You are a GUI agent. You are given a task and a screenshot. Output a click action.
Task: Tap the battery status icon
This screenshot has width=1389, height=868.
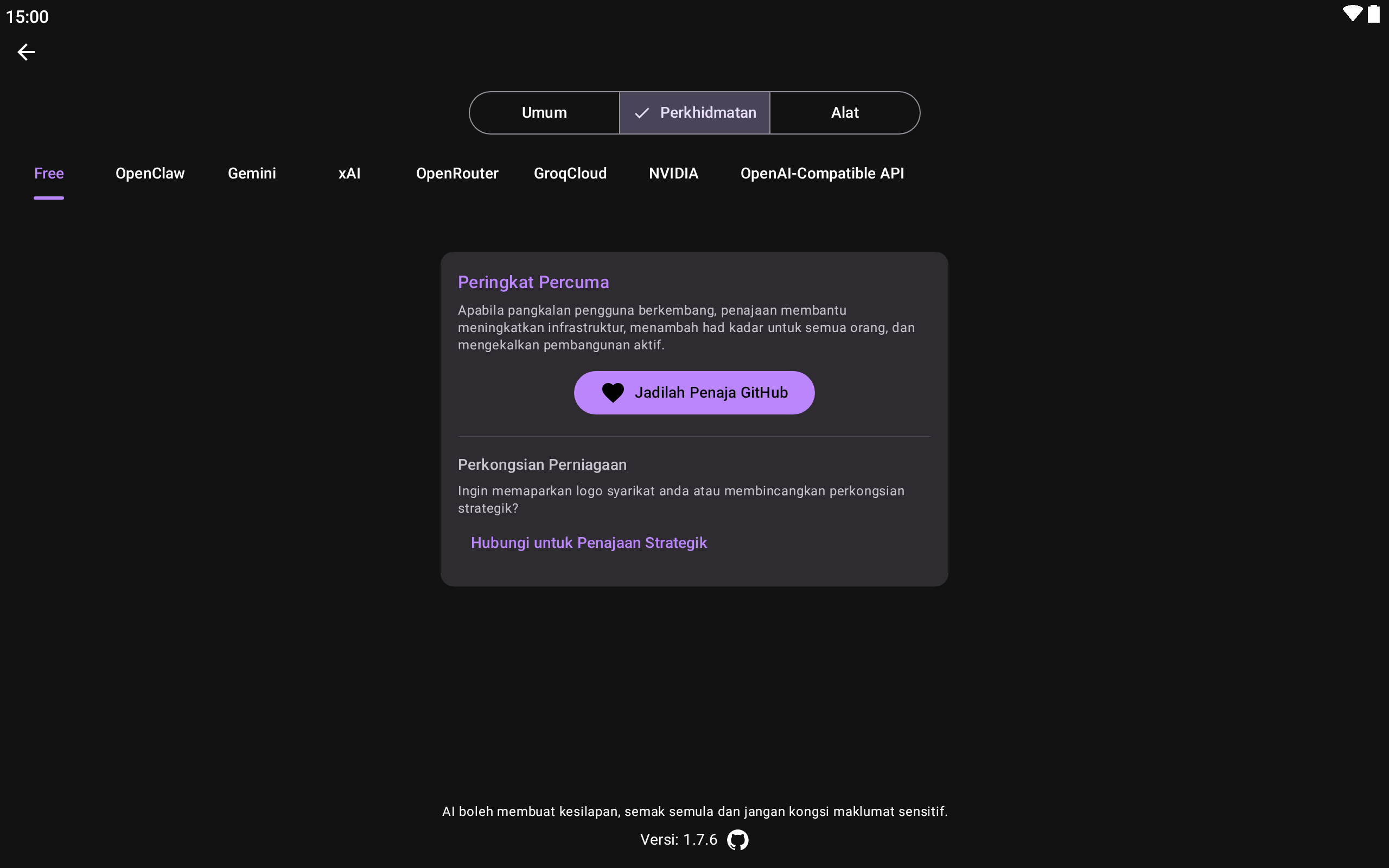(1373, 14)
